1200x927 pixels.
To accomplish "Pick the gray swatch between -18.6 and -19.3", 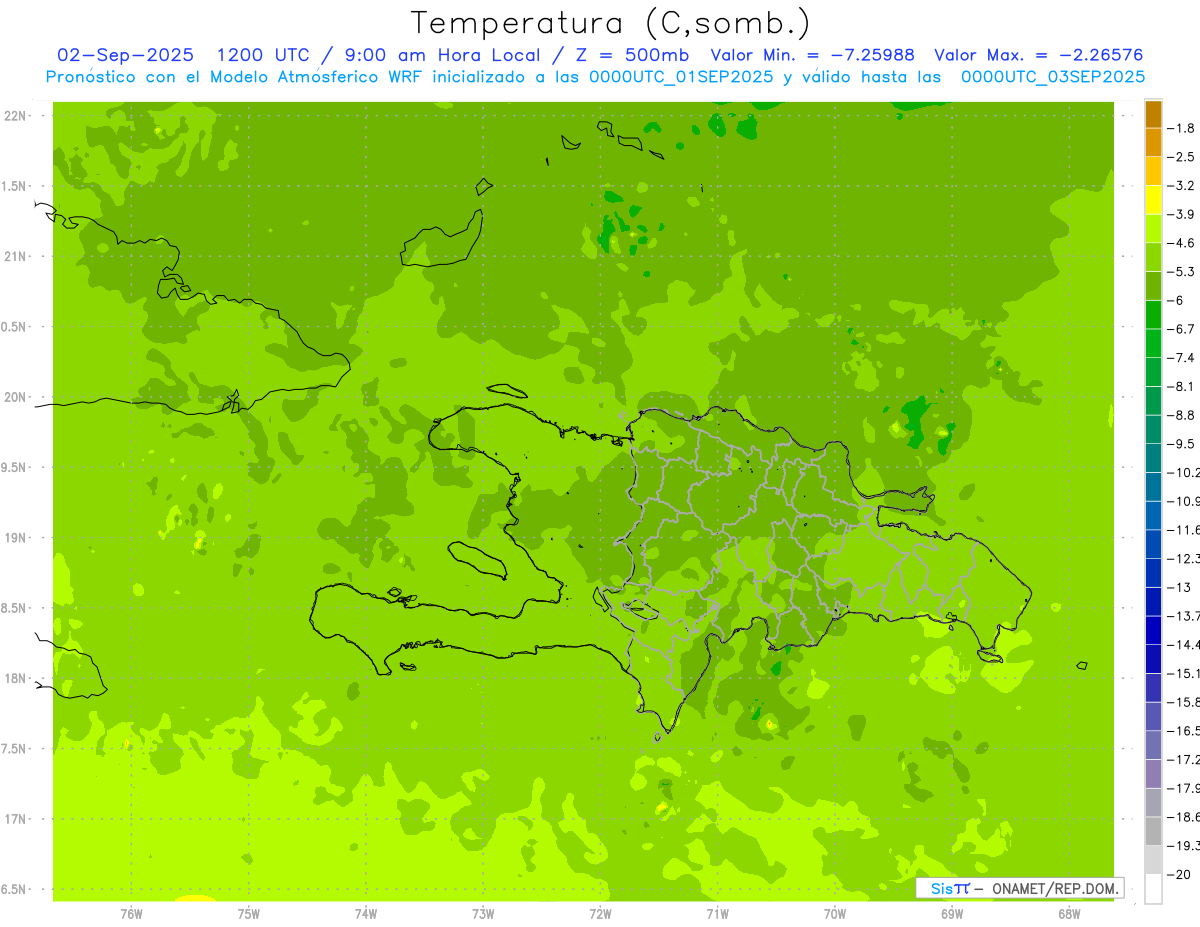I will tap(1153, 832).
